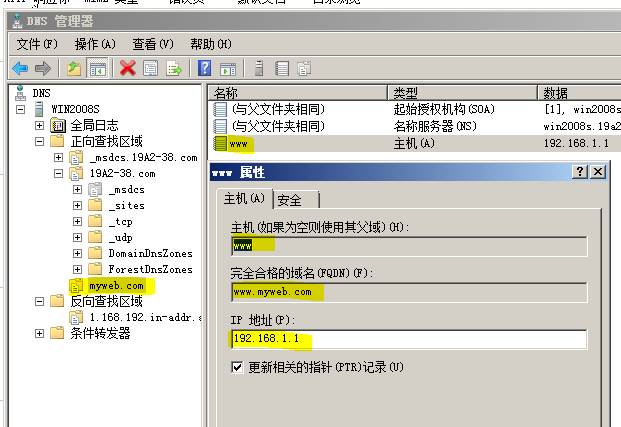Click the dialog help ? button

point(580,172)
